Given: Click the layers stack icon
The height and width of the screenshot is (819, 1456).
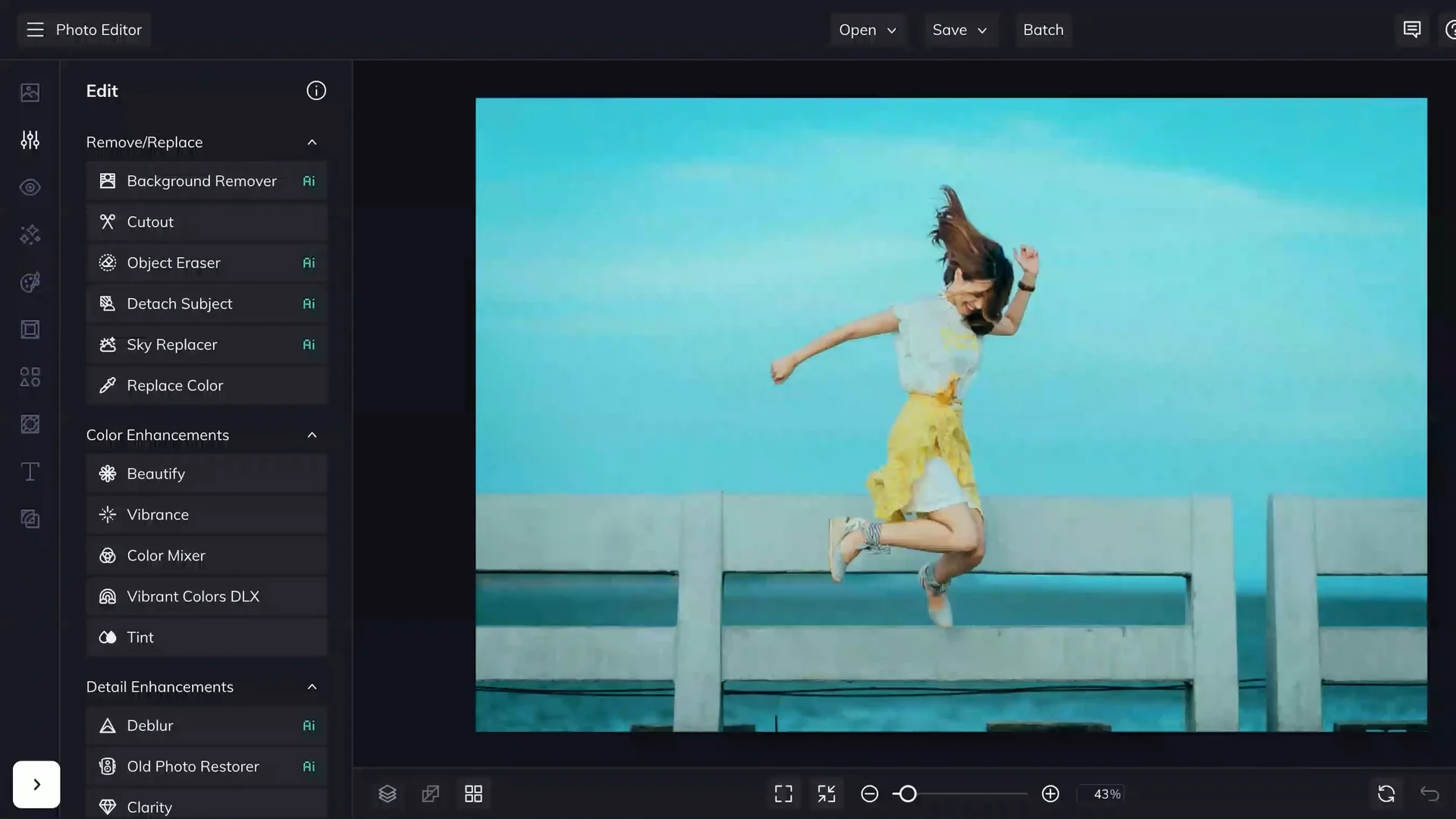Looking at the screenshot, I should tap(388, 794).
